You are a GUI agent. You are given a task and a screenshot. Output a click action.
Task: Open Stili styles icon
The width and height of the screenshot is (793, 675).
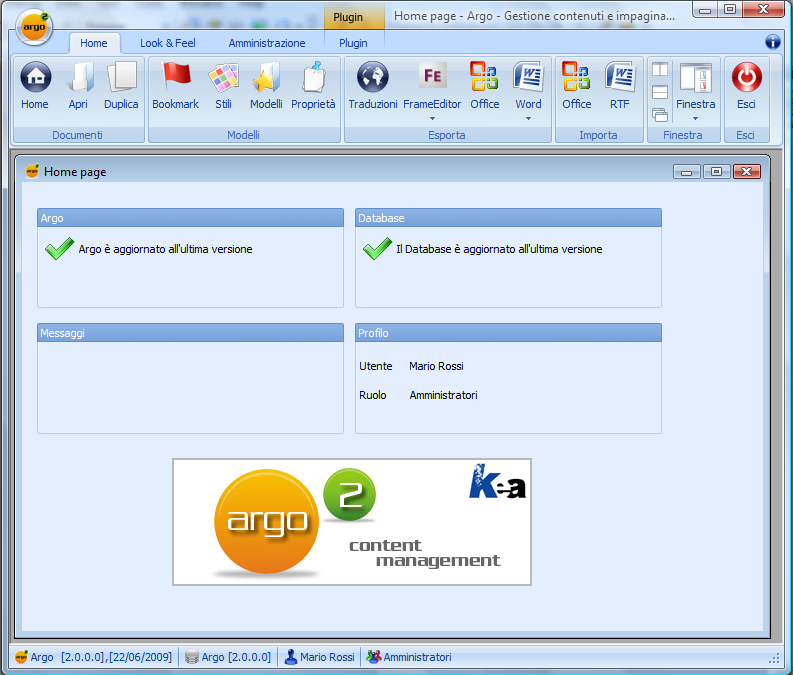click(x=223, y=77)
